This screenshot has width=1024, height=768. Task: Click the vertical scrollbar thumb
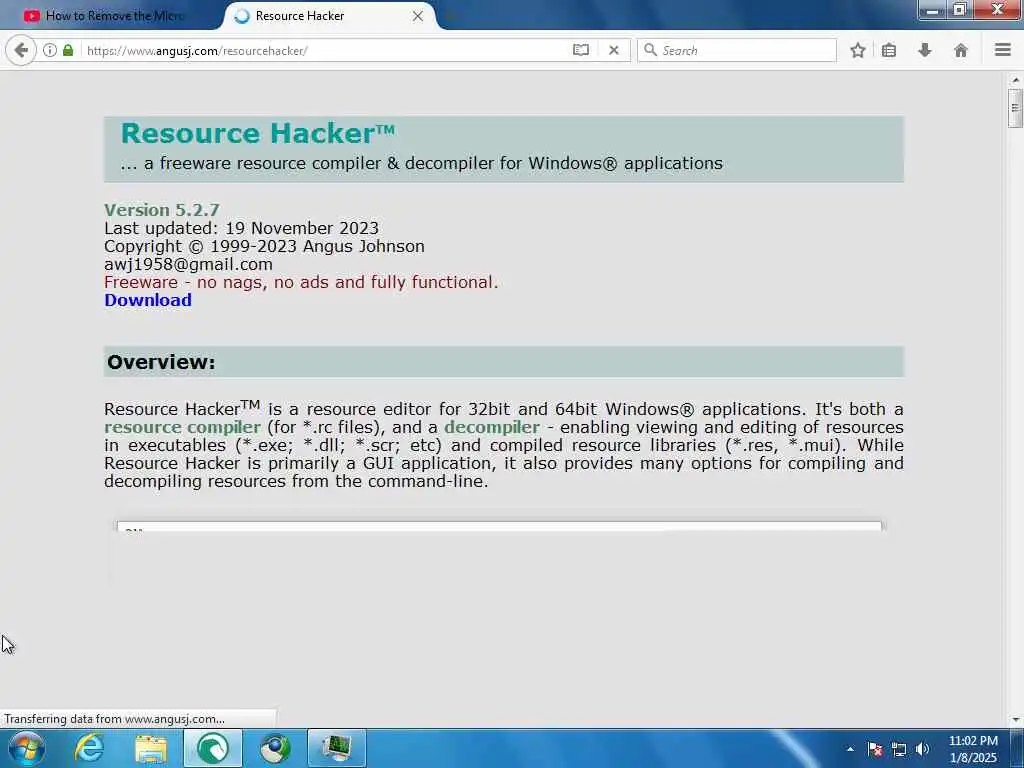pyautogui.click(x=1015, y=108)
